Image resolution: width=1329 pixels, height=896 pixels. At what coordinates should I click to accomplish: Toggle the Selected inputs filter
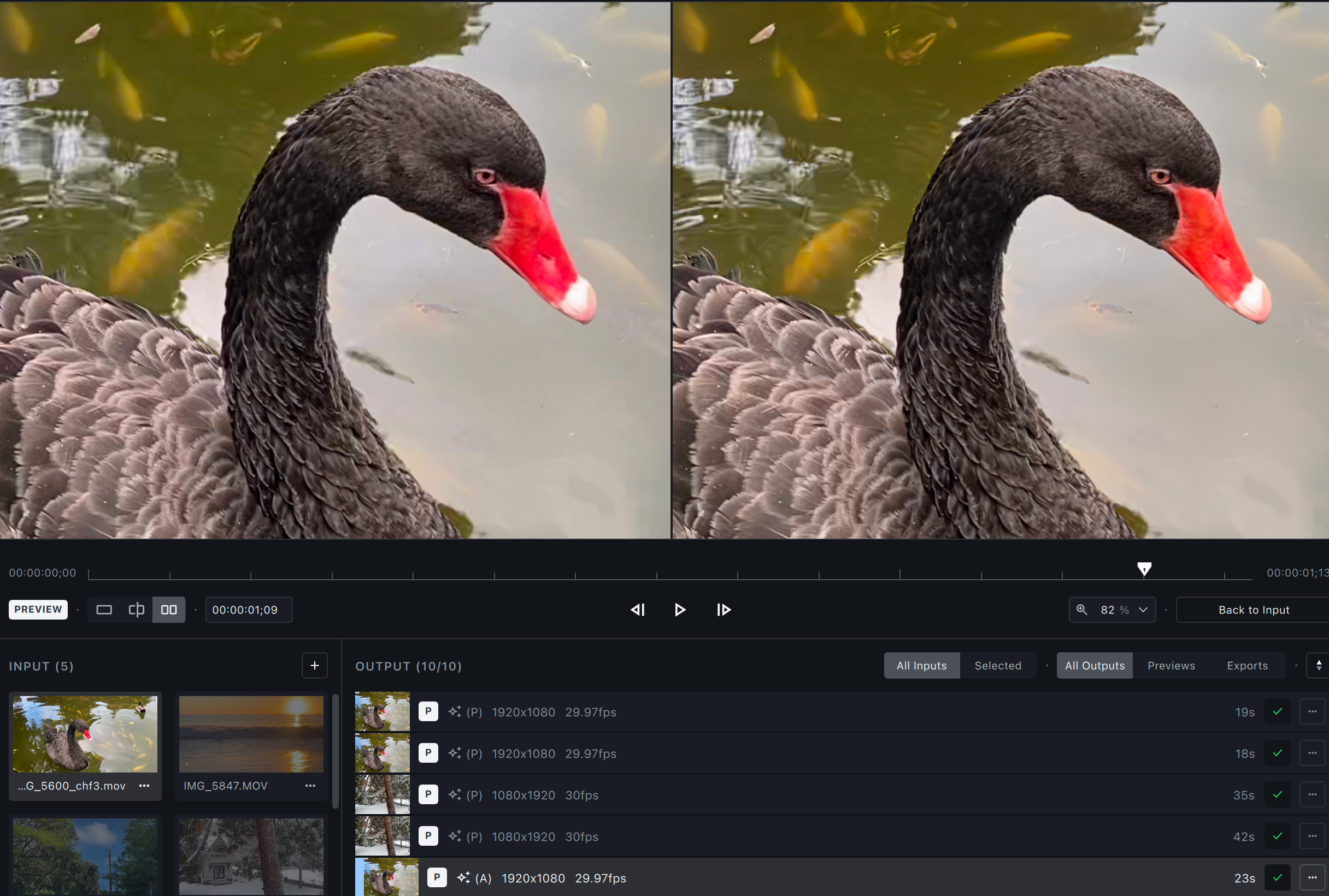coord(997,665)
